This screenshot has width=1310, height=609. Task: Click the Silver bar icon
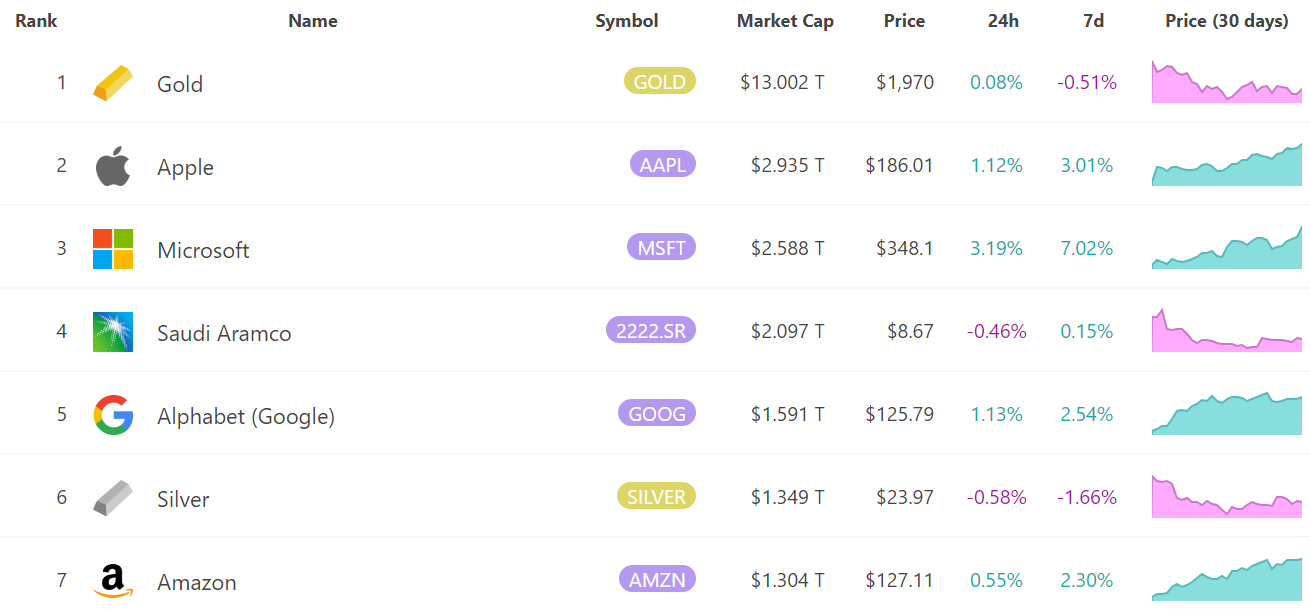tap(112, 498)
